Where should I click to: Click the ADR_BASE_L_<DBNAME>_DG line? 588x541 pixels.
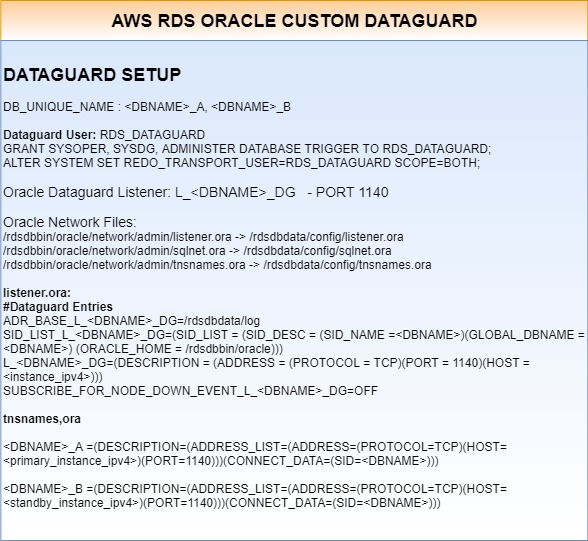point(131,321)
